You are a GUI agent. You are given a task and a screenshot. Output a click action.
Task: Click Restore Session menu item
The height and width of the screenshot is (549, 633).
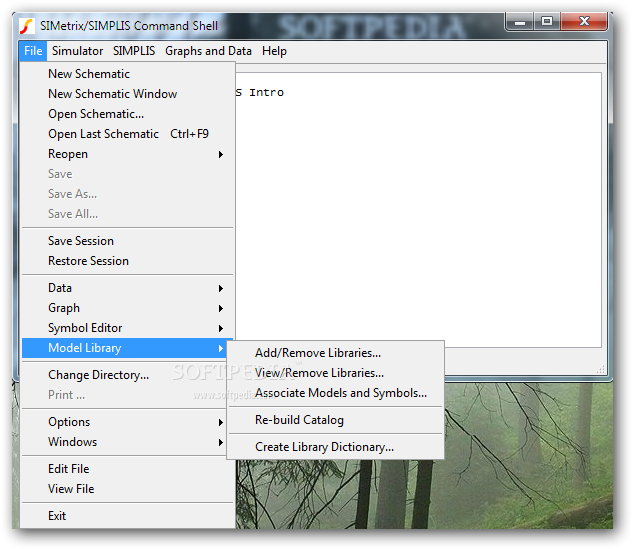[x=128, y=261]
